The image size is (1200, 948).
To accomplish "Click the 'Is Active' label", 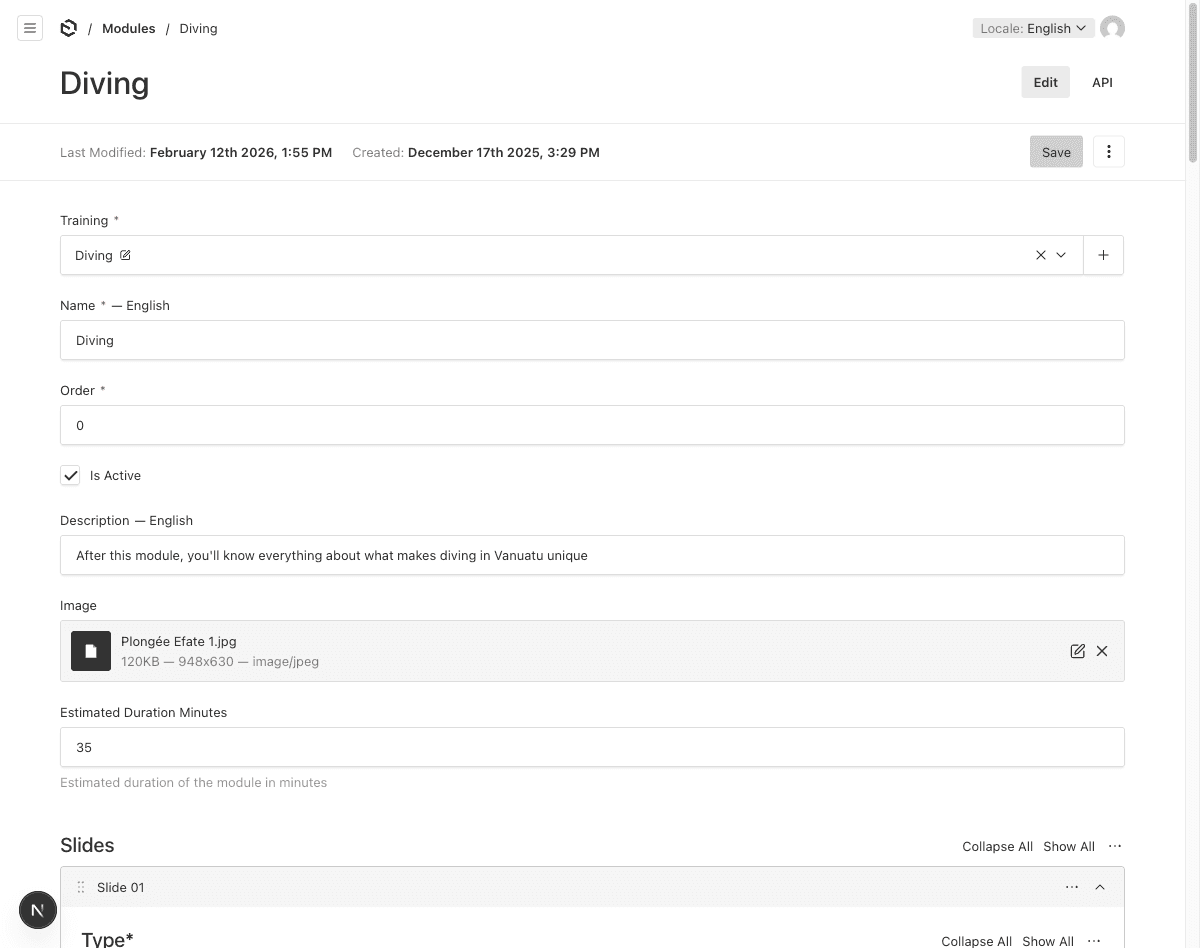I will [x=115, y=476].
